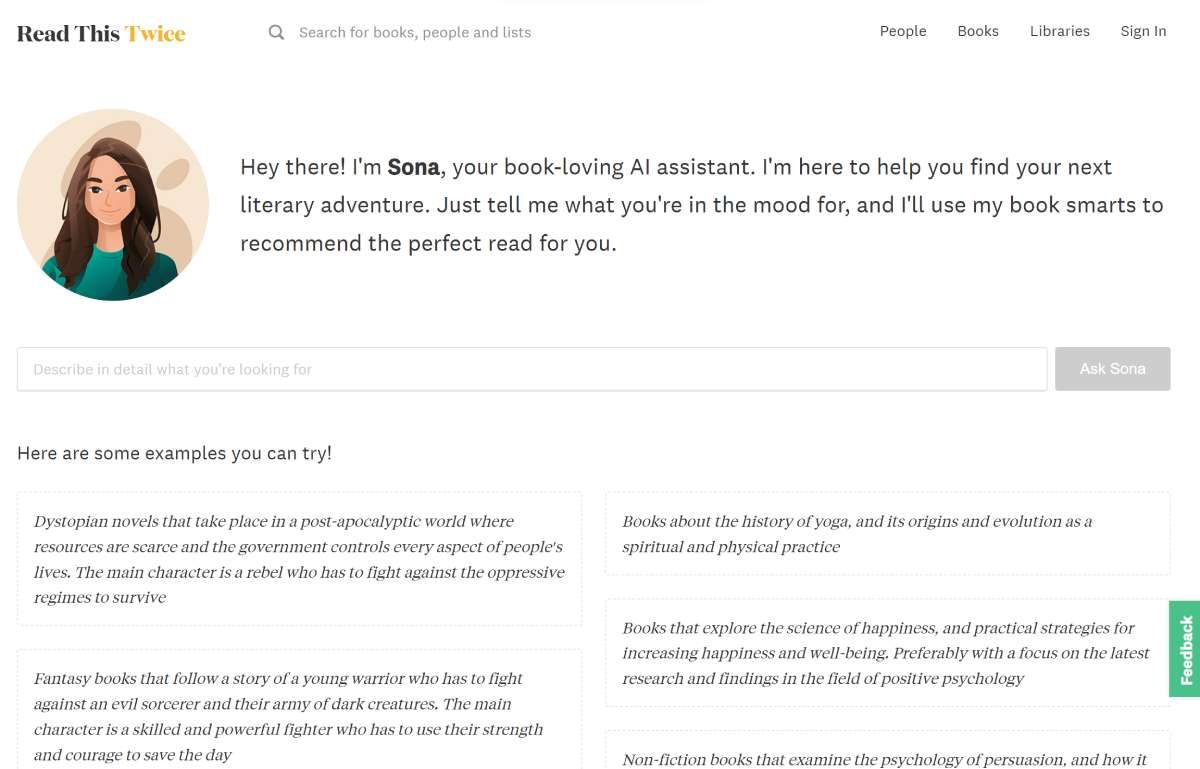Image resolution: width=1200 pixels, height=769 pixels.
Task: Select the fantasy young warrior example
Action: [x=299, y=715]
